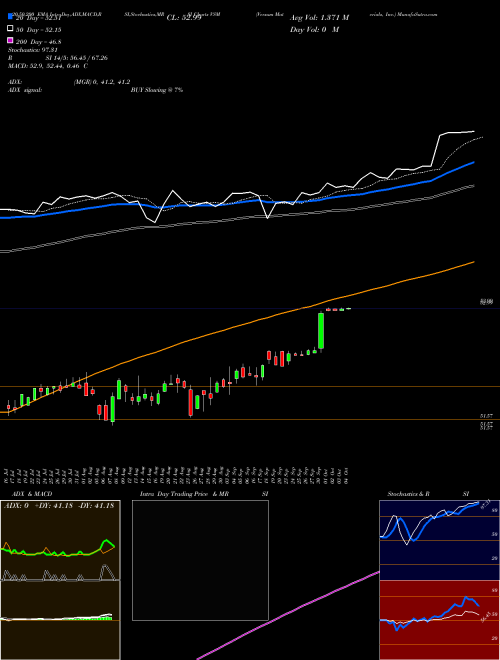Click the RSI 14/5 value line

[x=58, y=58]
